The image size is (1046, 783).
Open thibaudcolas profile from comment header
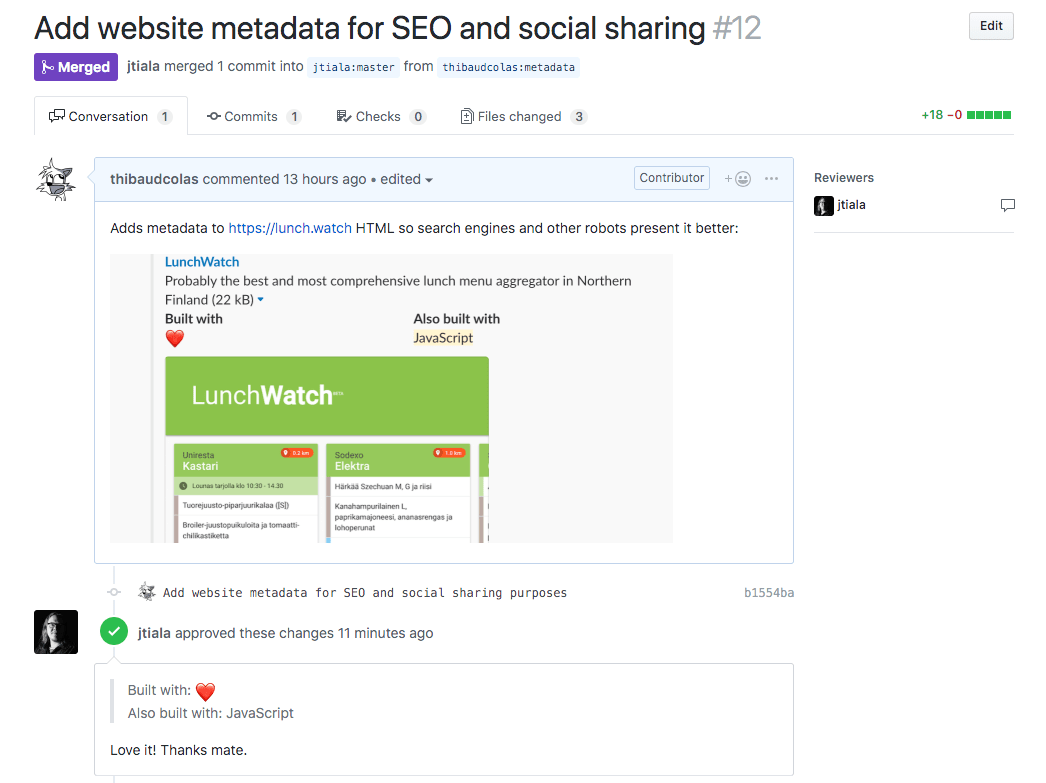pyautogui.click(x=154, y=179)
